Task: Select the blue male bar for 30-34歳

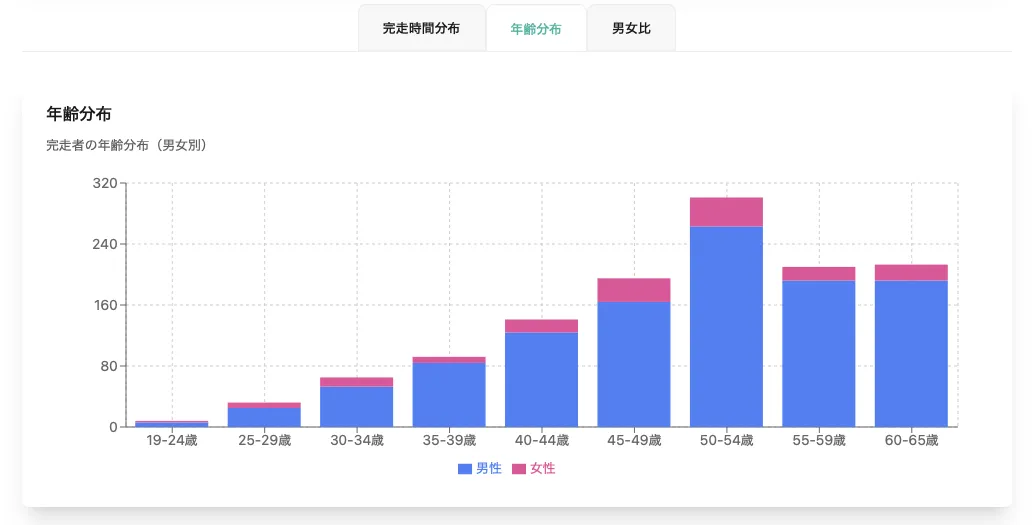Action: pyautogui.click(x=356, y=407)
